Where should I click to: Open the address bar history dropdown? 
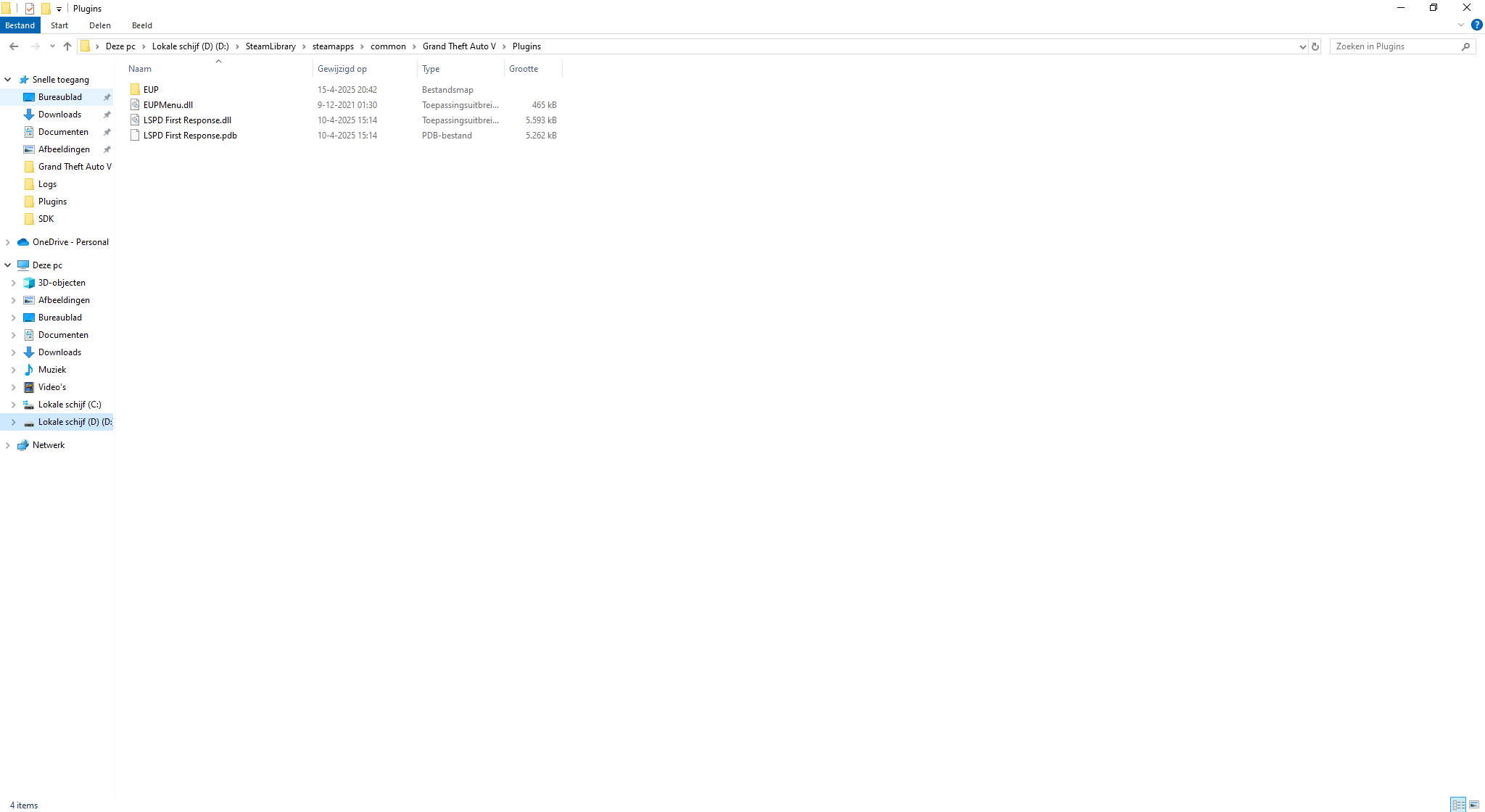tap(1303, 46)
